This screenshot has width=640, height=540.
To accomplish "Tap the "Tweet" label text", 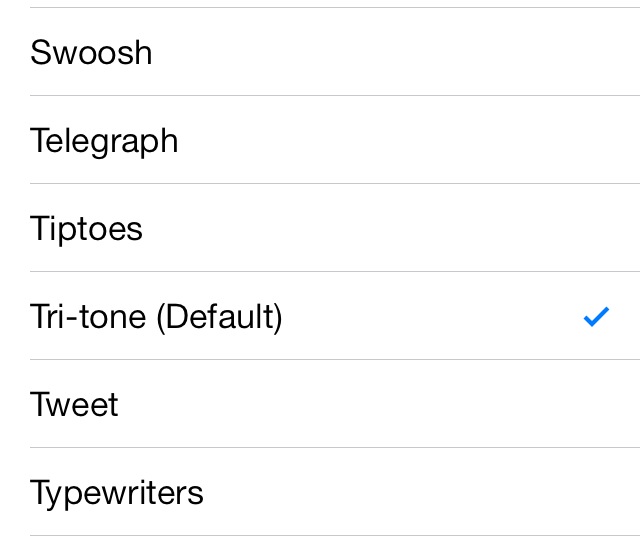I will click(x=74, y=405).
